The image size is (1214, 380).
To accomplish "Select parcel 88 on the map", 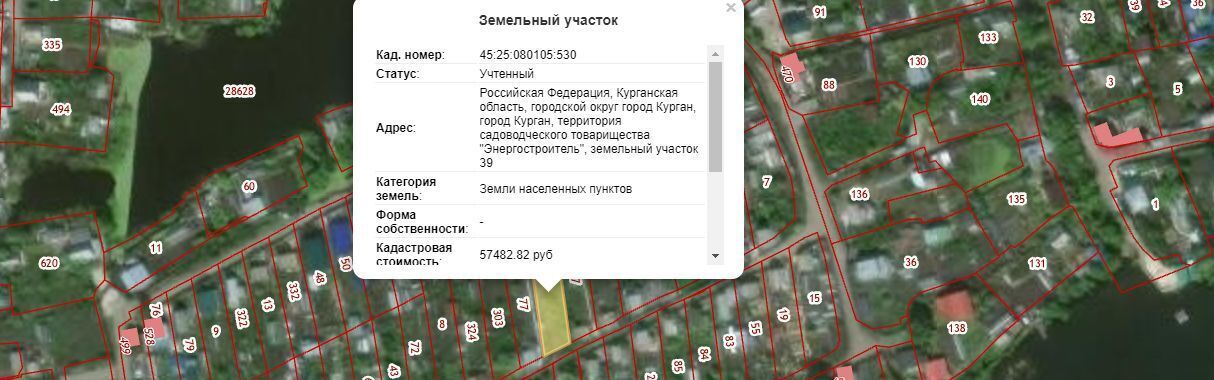I will pyautogui.click(x=828, y=85).
